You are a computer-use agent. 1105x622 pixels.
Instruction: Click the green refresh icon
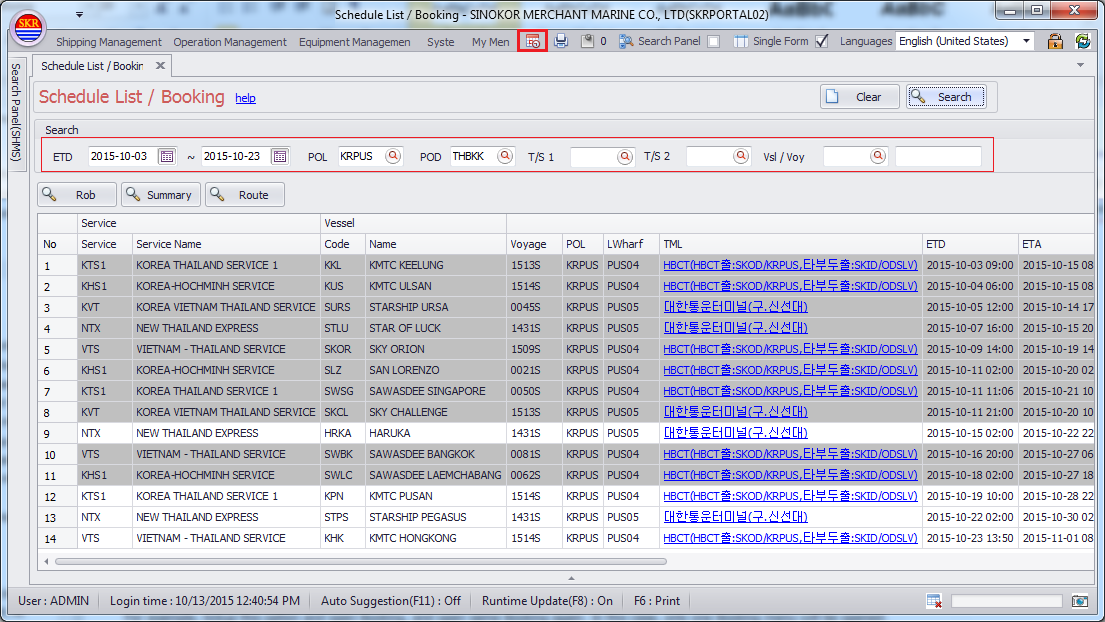point(1083,41)
